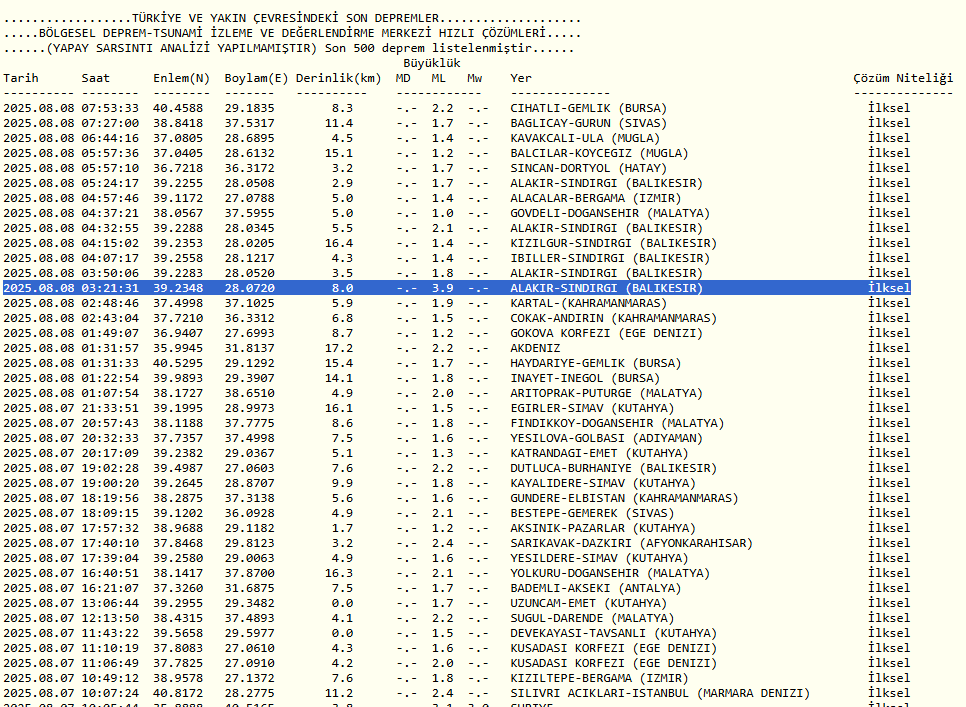Click the İlksel label on the first row
Viewport: 966px width, 707px height.
[888, 108]
